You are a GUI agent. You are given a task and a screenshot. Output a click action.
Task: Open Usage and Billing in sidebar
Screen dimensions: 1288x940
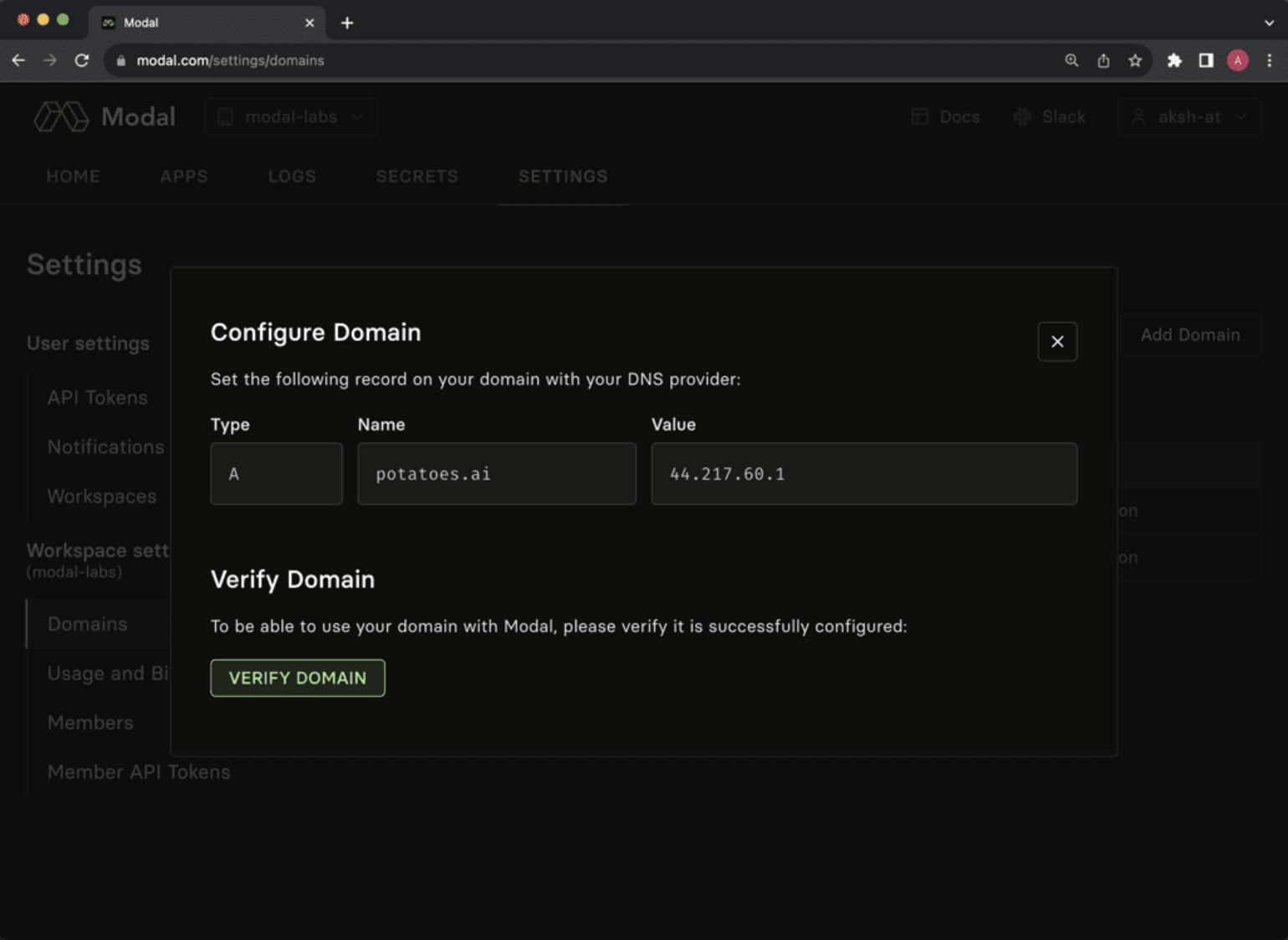[108, 673]
